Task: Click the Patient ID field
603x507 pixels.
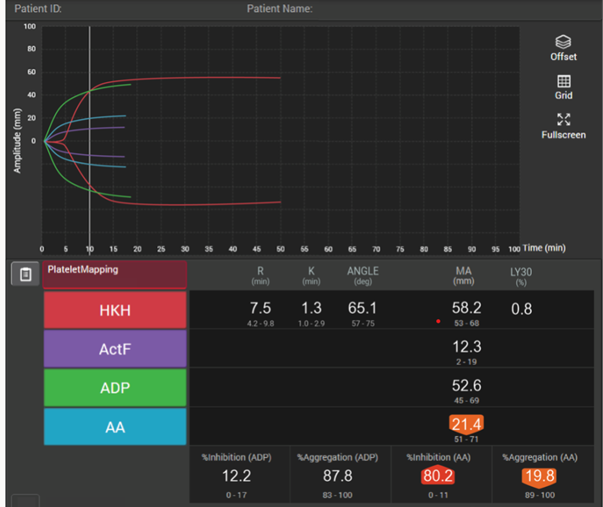Action: pos(38,8)
